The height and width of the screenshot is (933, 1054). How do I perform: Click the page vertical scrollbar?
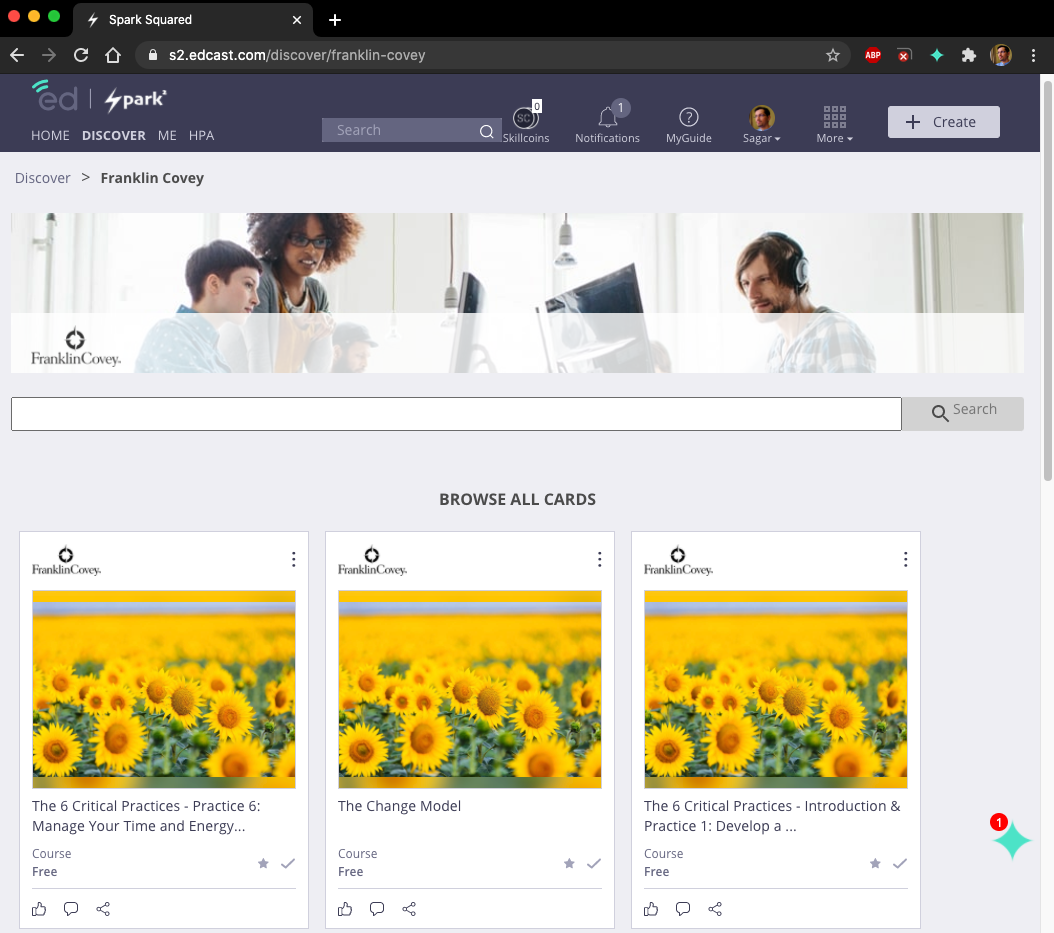coord(1047,282)
